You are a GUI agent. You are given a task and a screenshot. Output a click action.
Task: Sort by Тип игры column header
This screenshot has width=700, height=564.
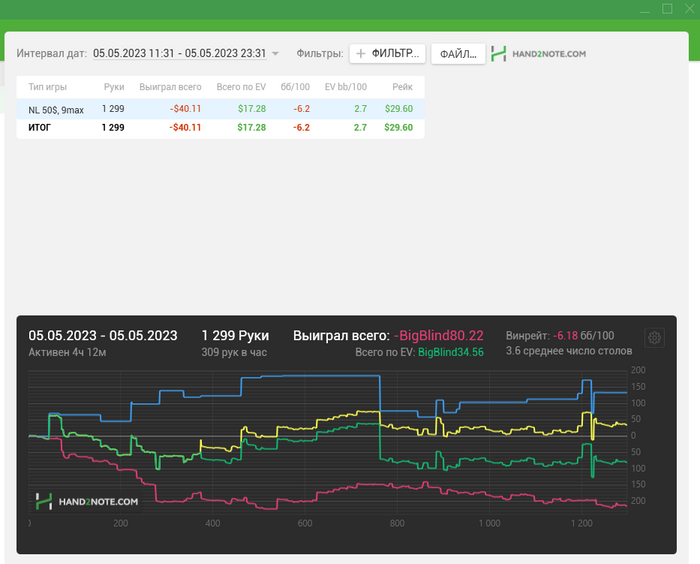(48, 87)
